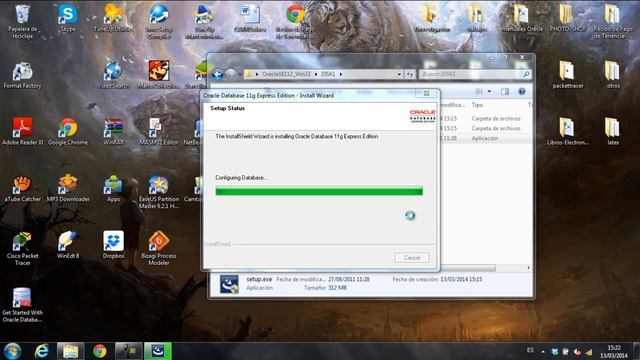Open the otros folder
This screenshot has height=360, width=640.
613,75
